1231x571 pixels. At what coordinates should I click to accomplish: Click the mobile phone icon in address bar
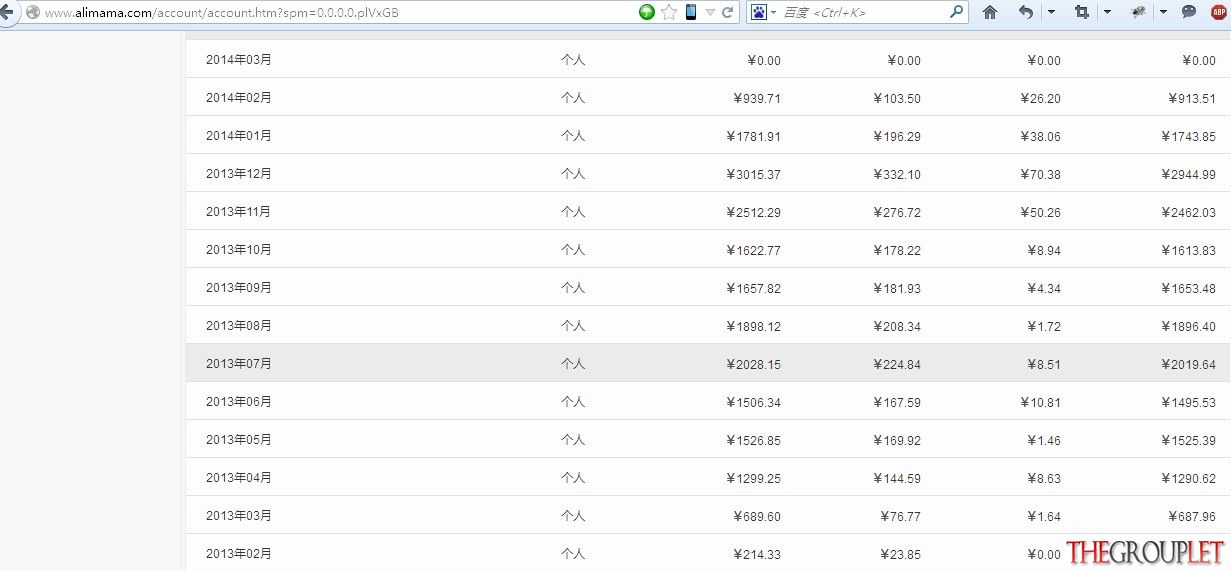coord(691,12)
